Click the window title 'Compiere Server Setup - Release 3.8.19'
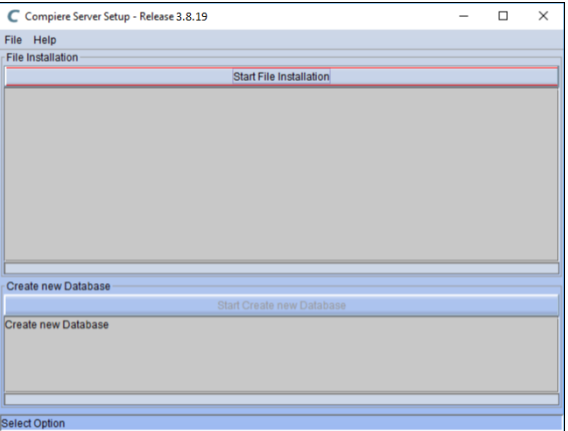Screen dimensions: 568x431 click(116, 17)
